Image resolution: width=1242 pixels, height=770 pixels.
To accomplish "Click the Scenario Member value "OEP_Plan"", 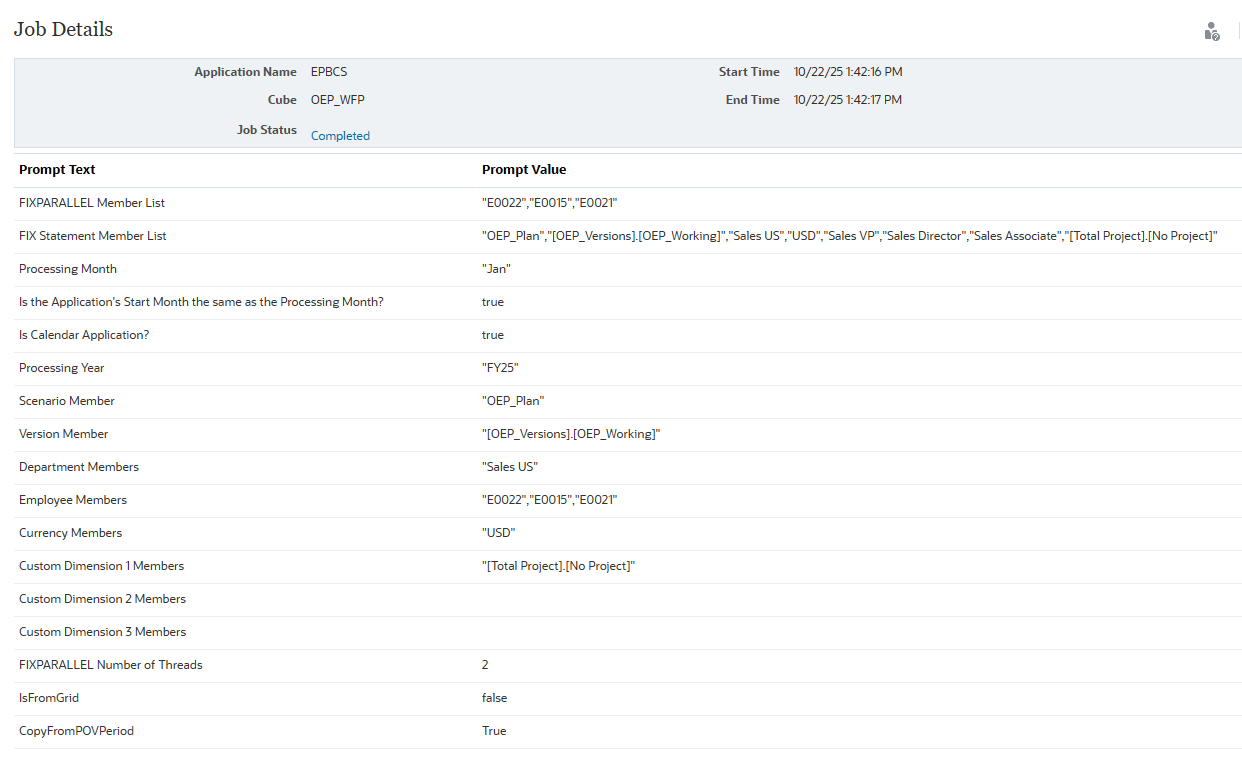I will tap(515, 401).
